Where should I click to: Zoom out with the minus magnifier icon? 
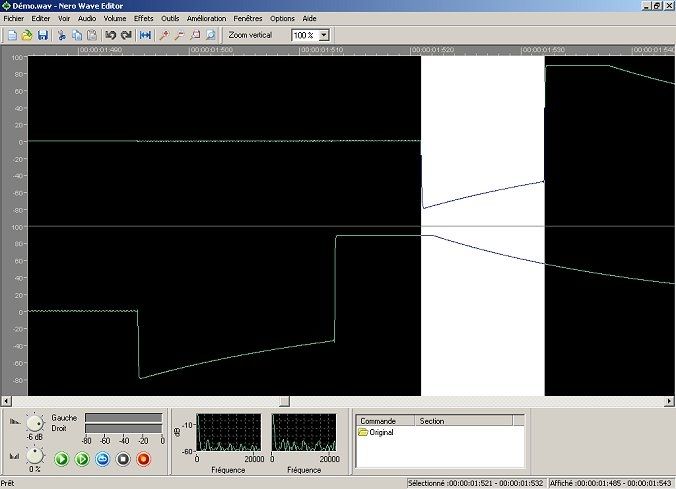tap(179, 35)
